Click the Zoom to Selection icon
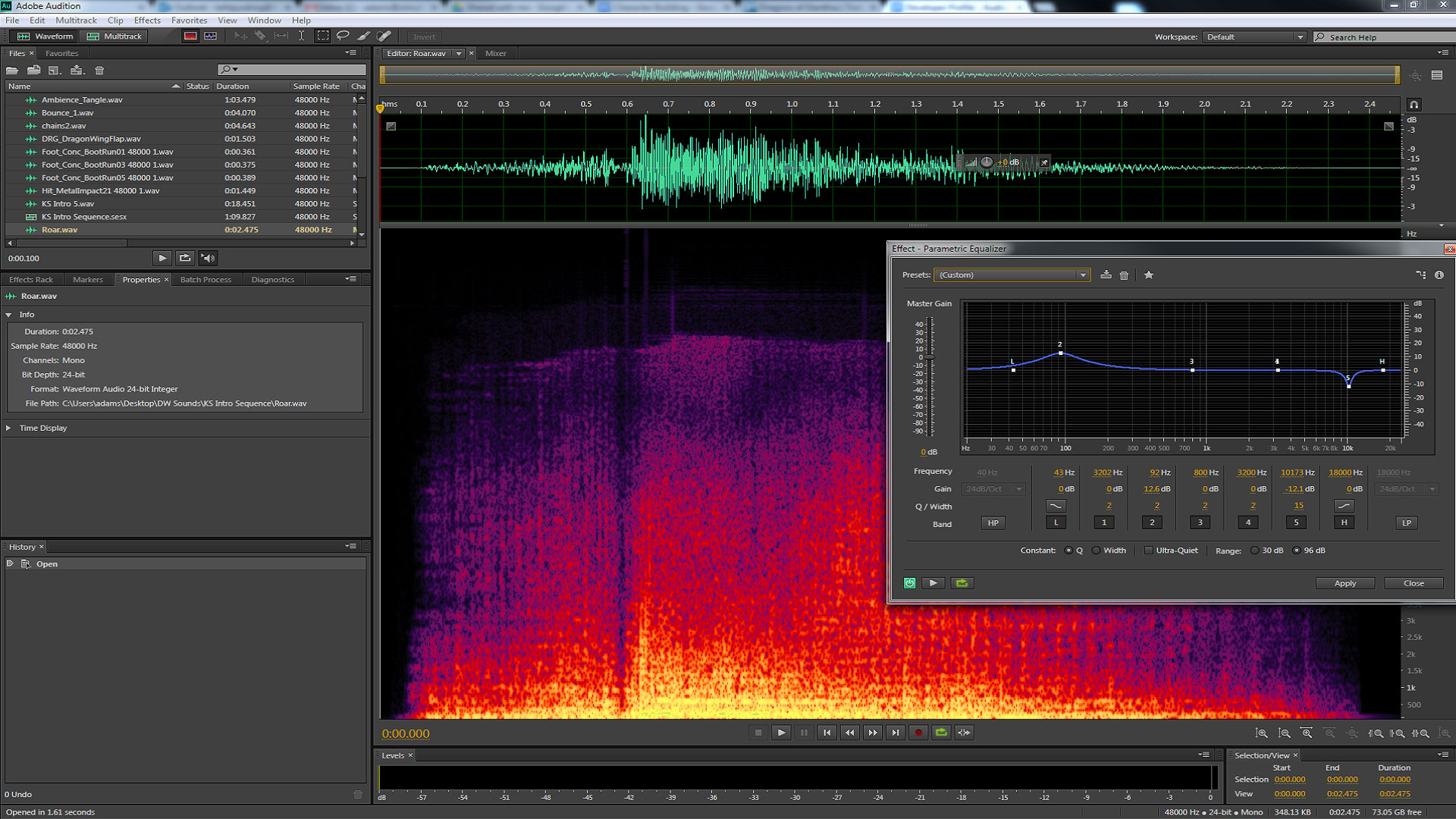Viewport: 1456px width, 819px height. [1420, 733]
